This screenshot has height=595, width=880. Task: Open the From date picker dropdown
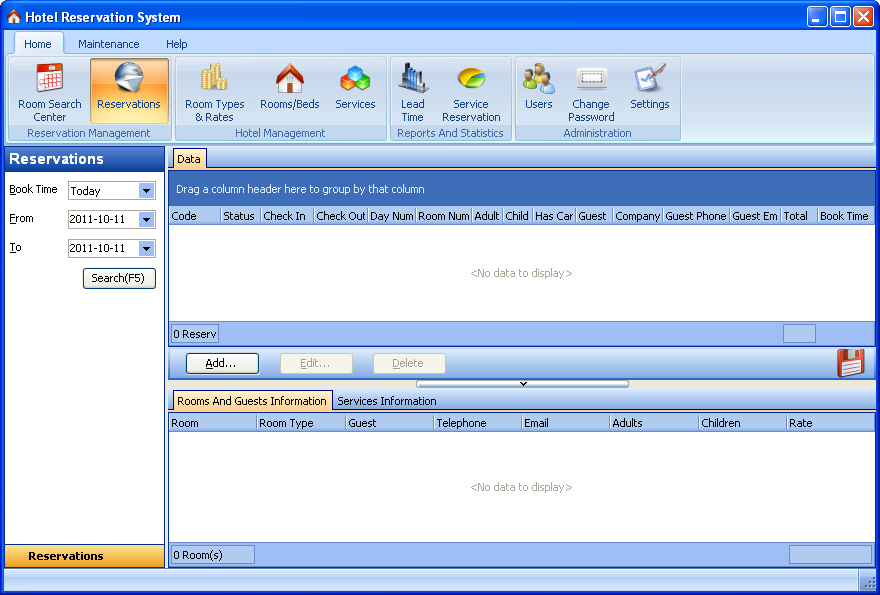147,220
